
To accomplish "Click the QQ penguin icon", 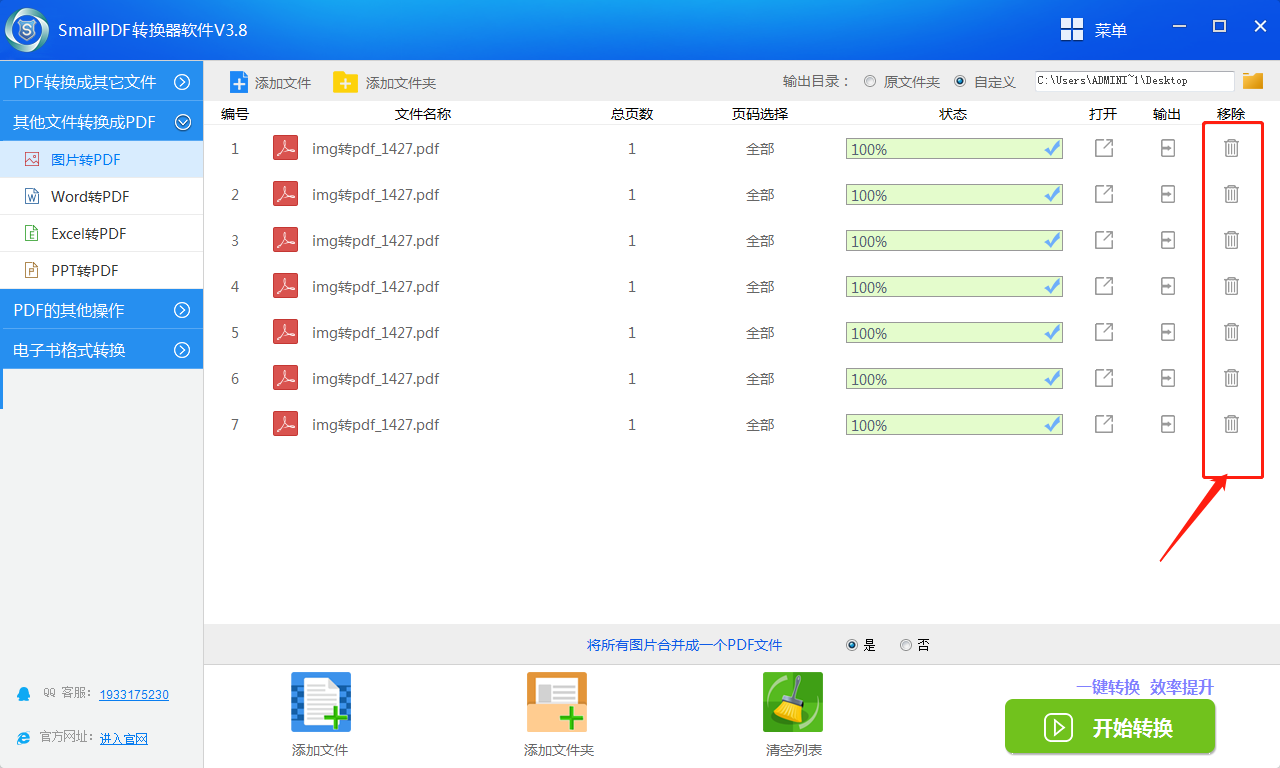I will (x=24, y=693).
